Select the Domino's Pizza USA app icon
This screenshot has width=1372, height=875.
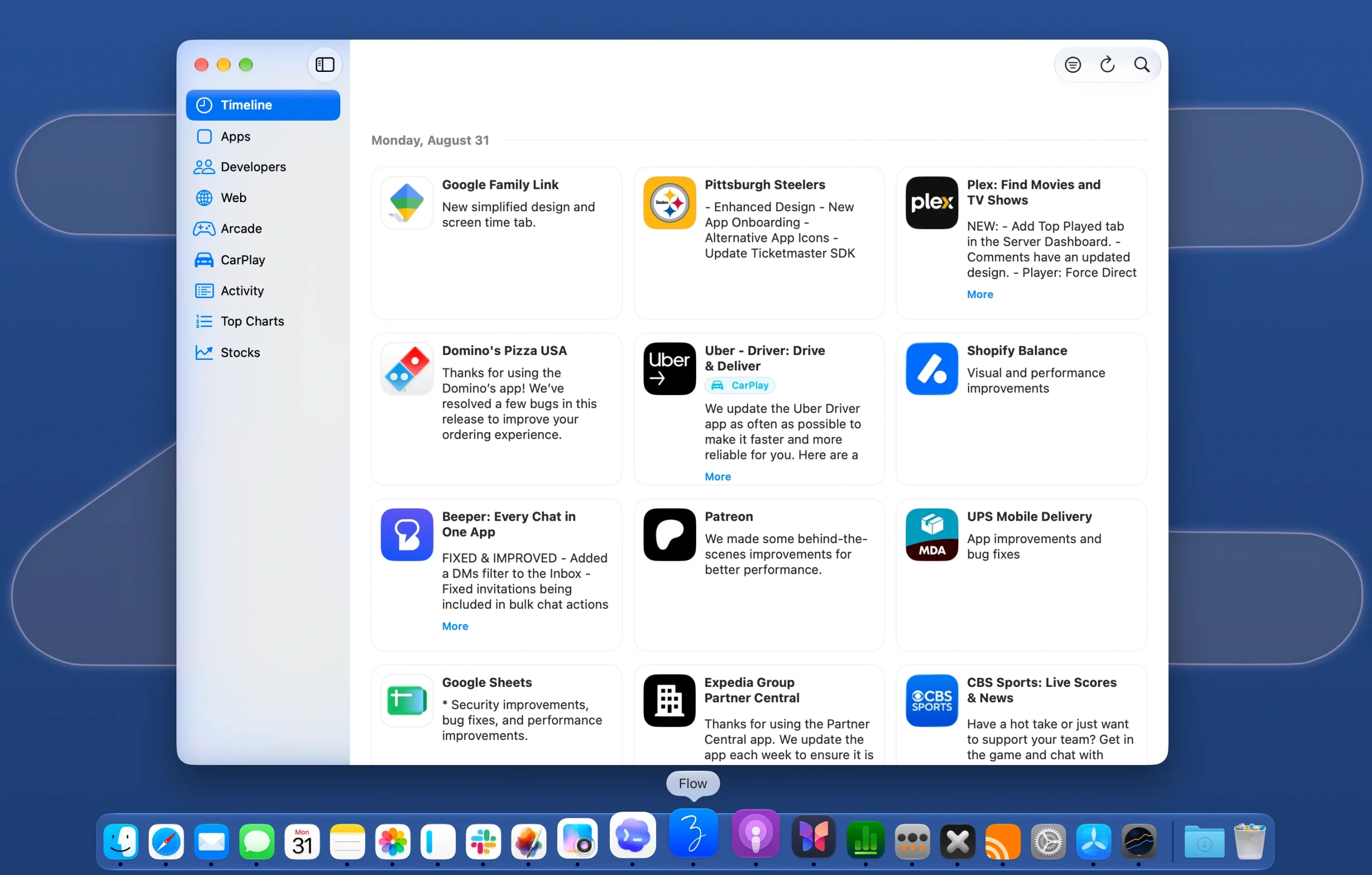pyautogui.click(x=407, y=369)
